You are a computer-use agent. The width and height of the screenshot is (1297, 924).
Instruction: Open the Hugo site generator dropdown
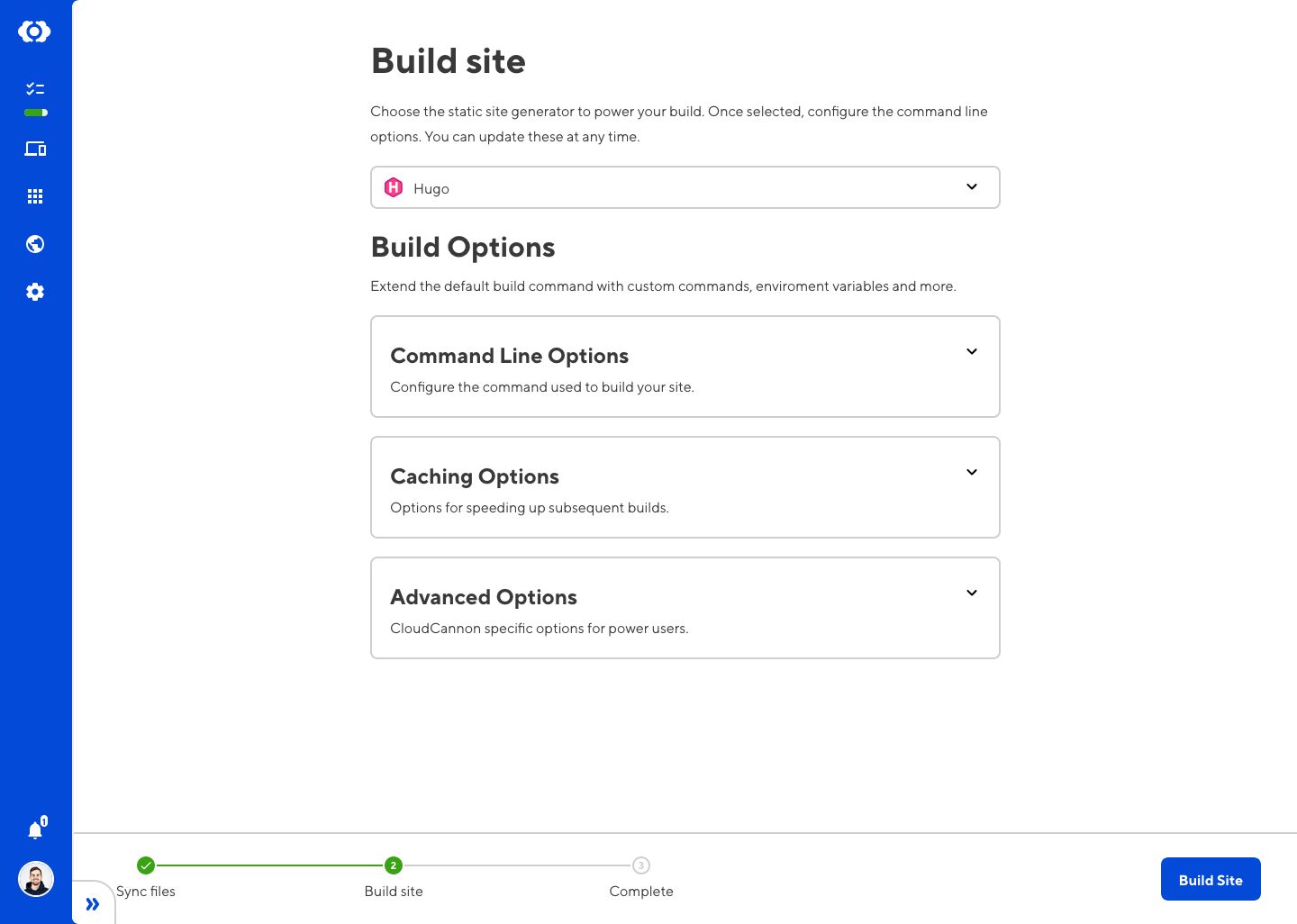click(x=685, y=187)
